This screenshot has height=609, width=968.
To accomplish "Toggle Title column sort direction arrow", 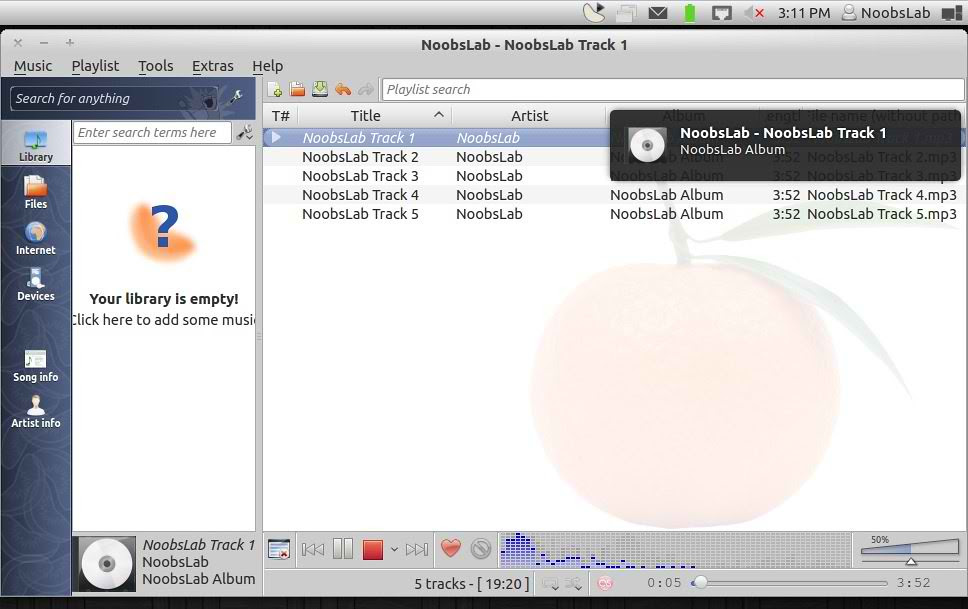I will point(439,114).
